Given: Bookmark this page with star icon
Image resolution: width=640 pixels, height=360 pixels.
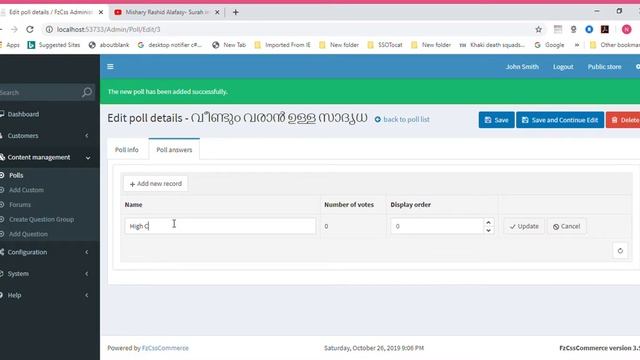Looking at the screenshot, I should [538, 29].
